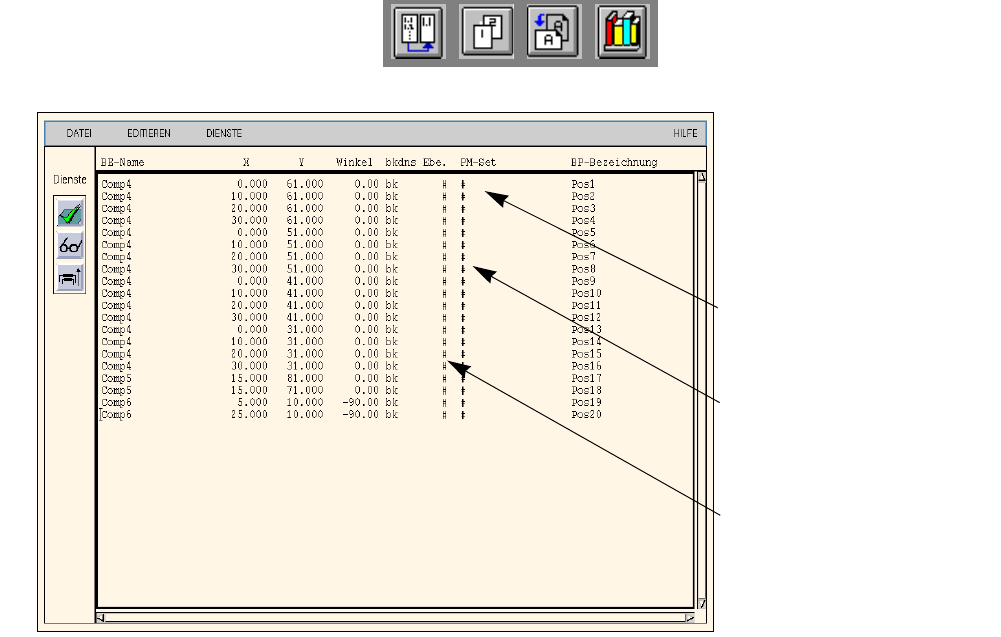
Task: Select the row labeled Pos12
Action: click(395, 317)
